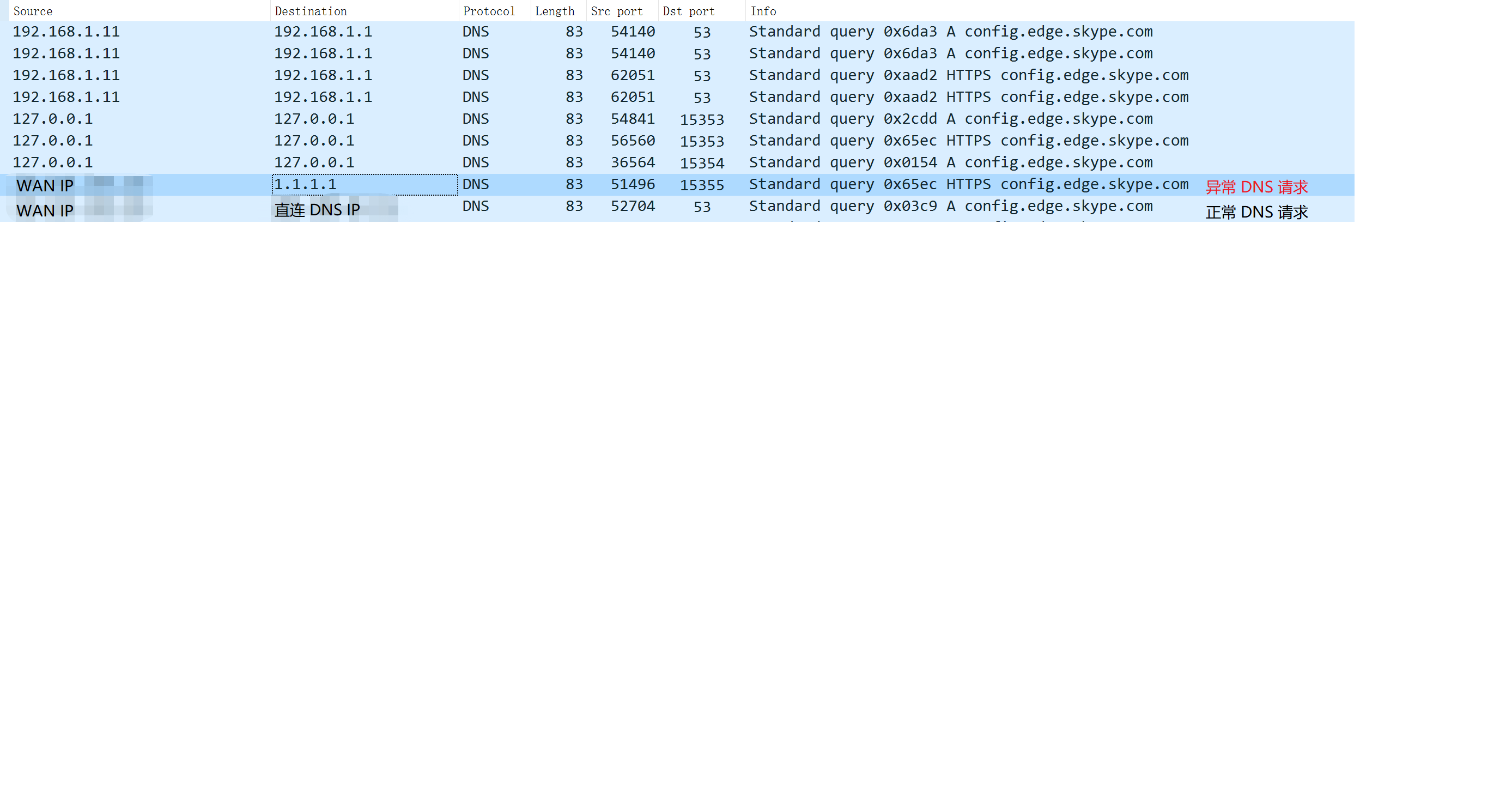
Task: Click the 正常 DNS 请求 annotation
Action: (1256, 212)
